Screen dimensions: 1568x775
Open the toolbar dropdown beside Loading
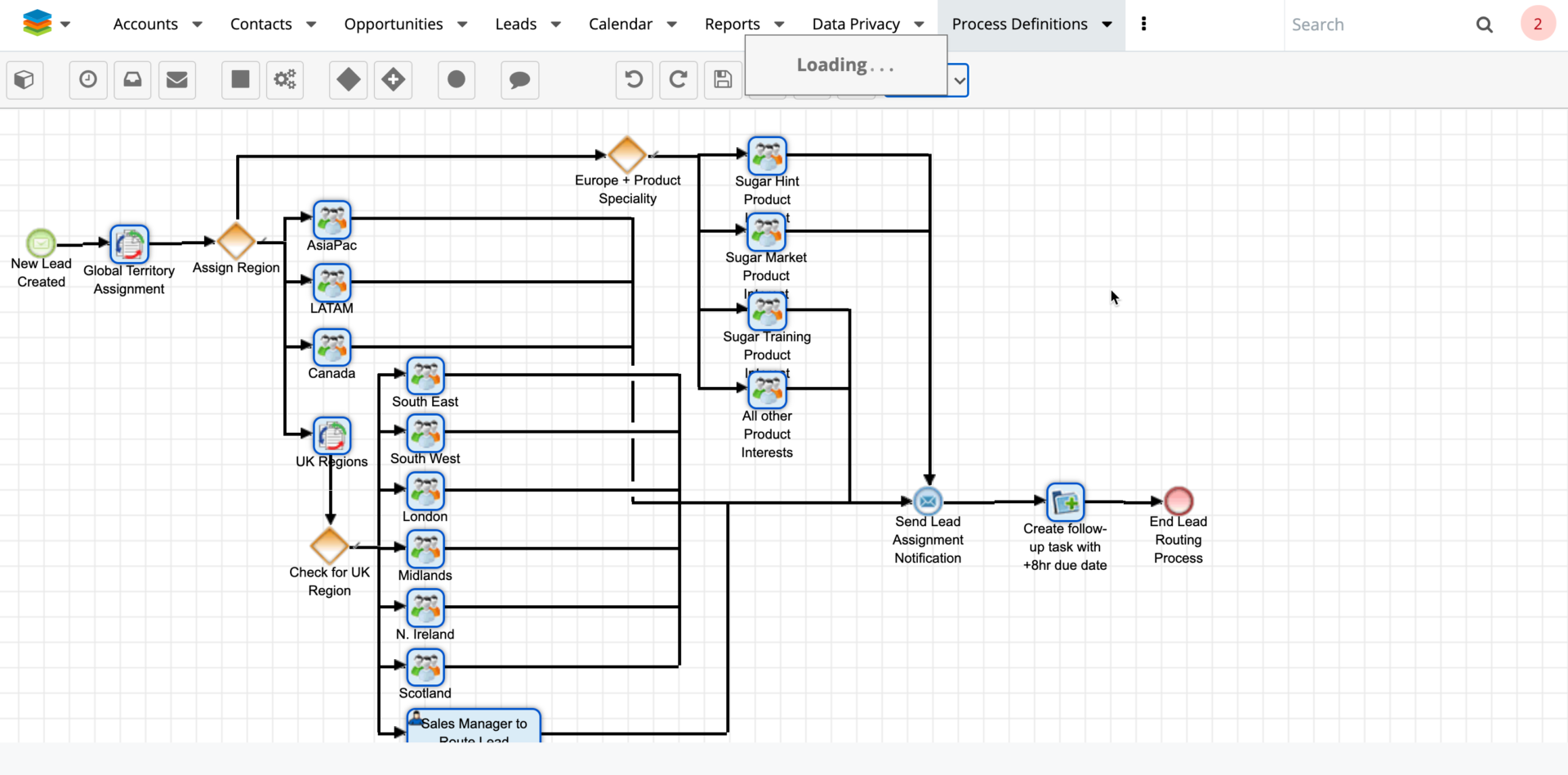pos(959,80)
